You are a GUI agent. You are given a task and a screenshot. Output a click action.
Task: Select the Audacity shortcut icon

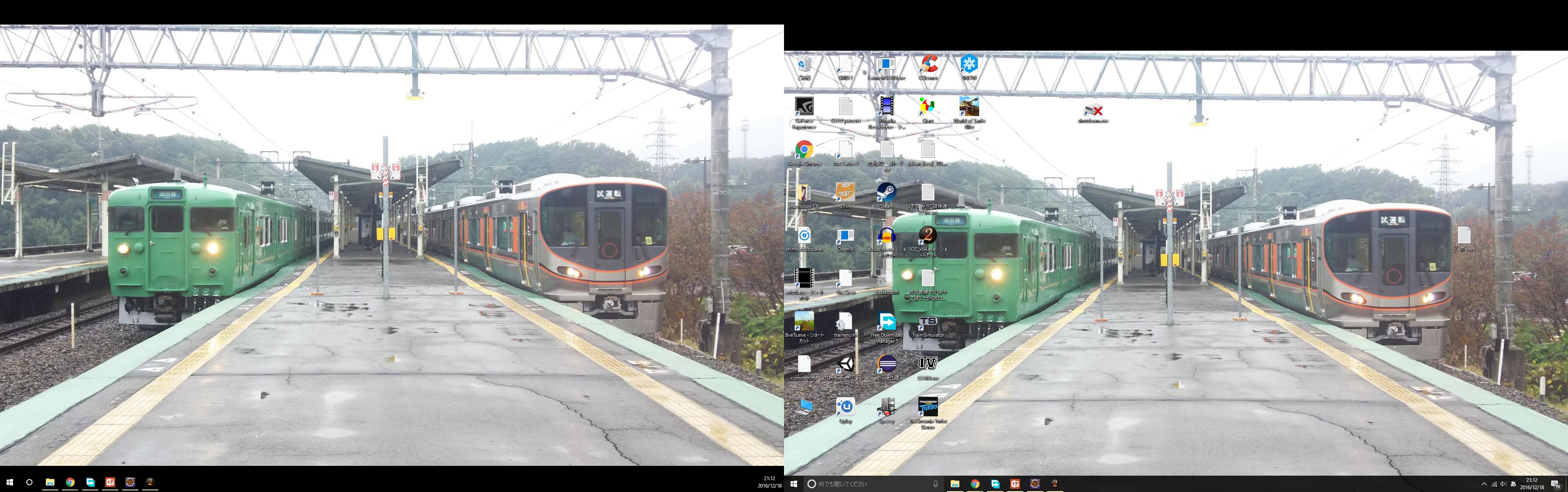pyautogui.click(x=886, y=237)
